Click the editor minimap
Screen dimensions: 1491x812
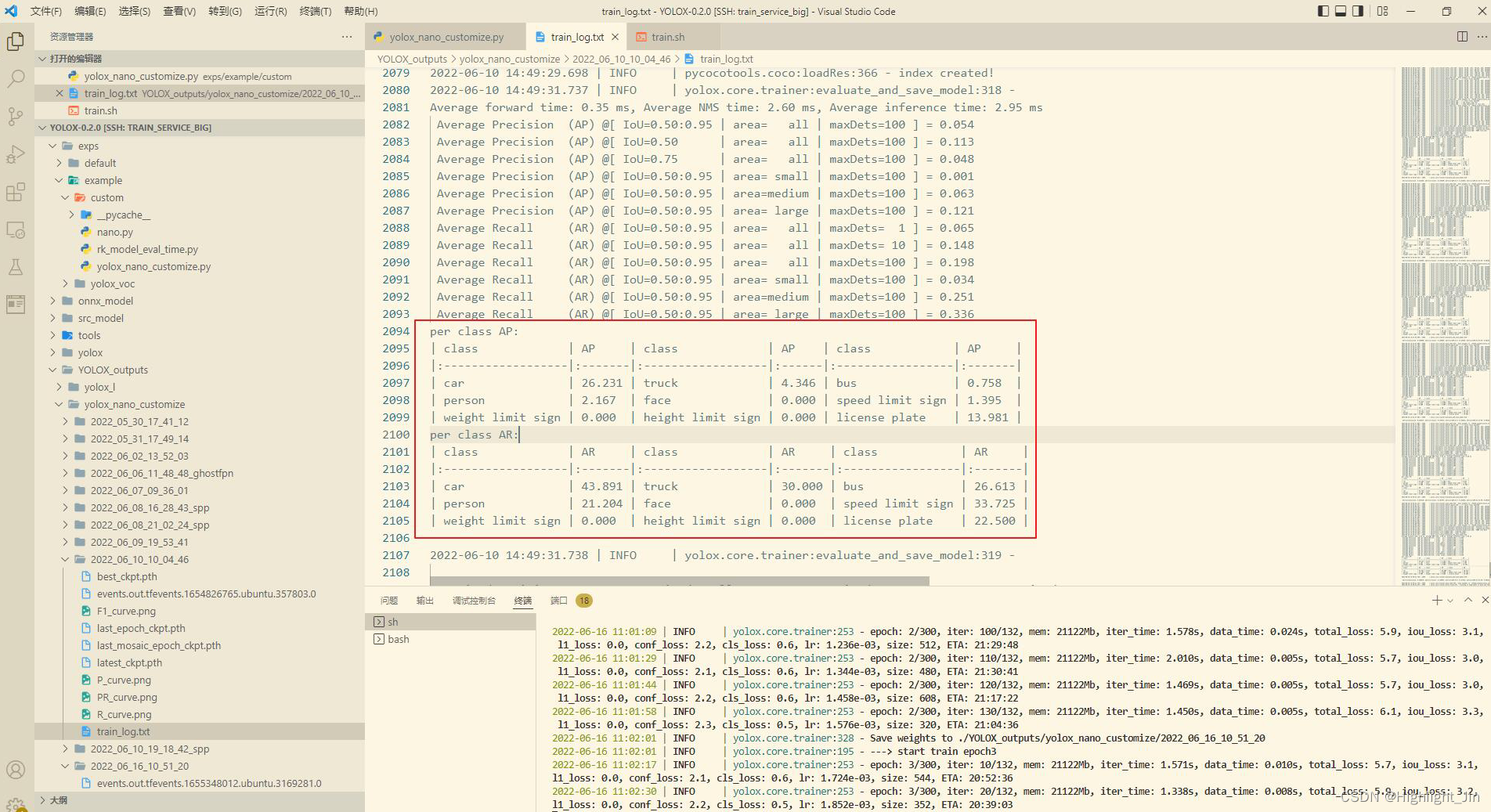click(1444, 325)
